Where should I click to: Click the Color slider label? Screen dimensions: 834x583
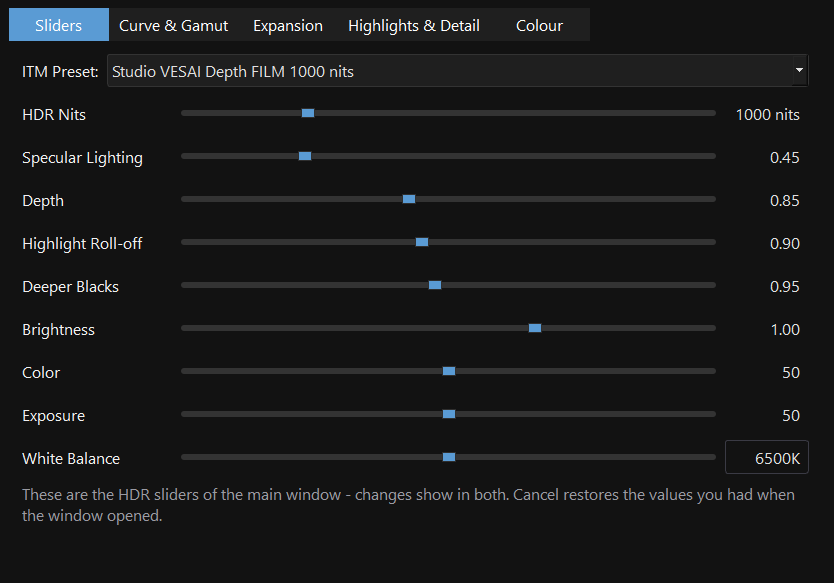[x=41, y=373]
